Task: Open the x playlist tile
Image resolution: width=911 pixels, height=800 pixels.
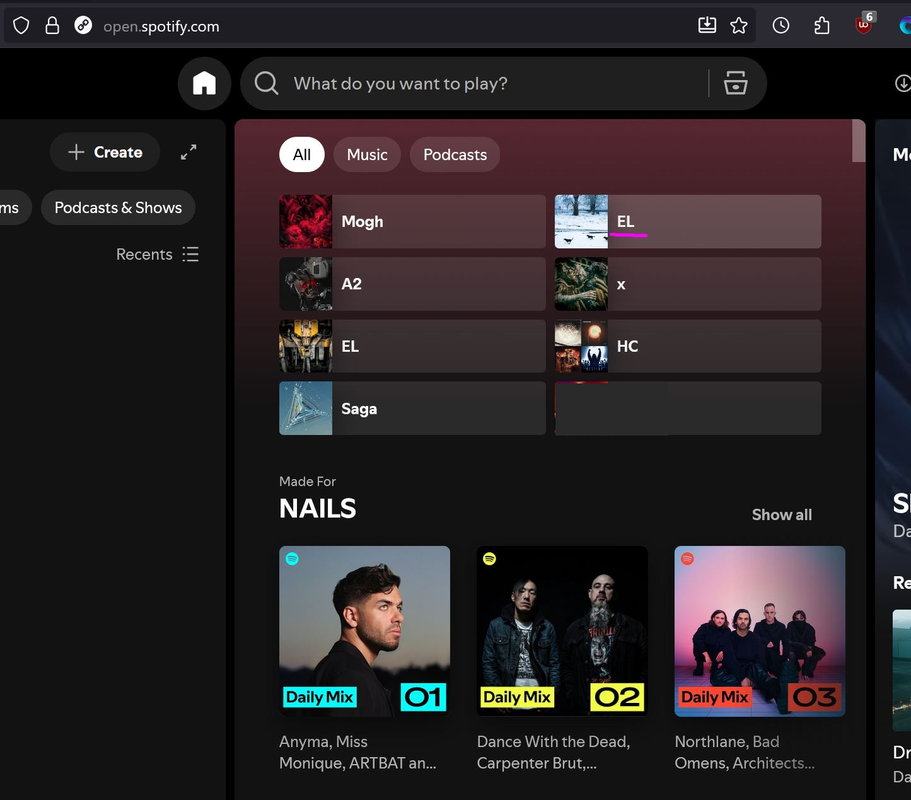Action: click(688, 284)
